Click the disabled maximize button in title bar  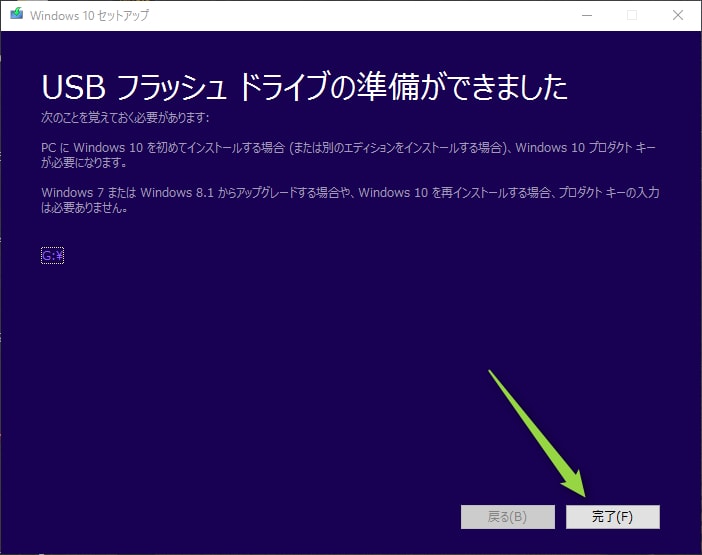(x=631, y=16)
